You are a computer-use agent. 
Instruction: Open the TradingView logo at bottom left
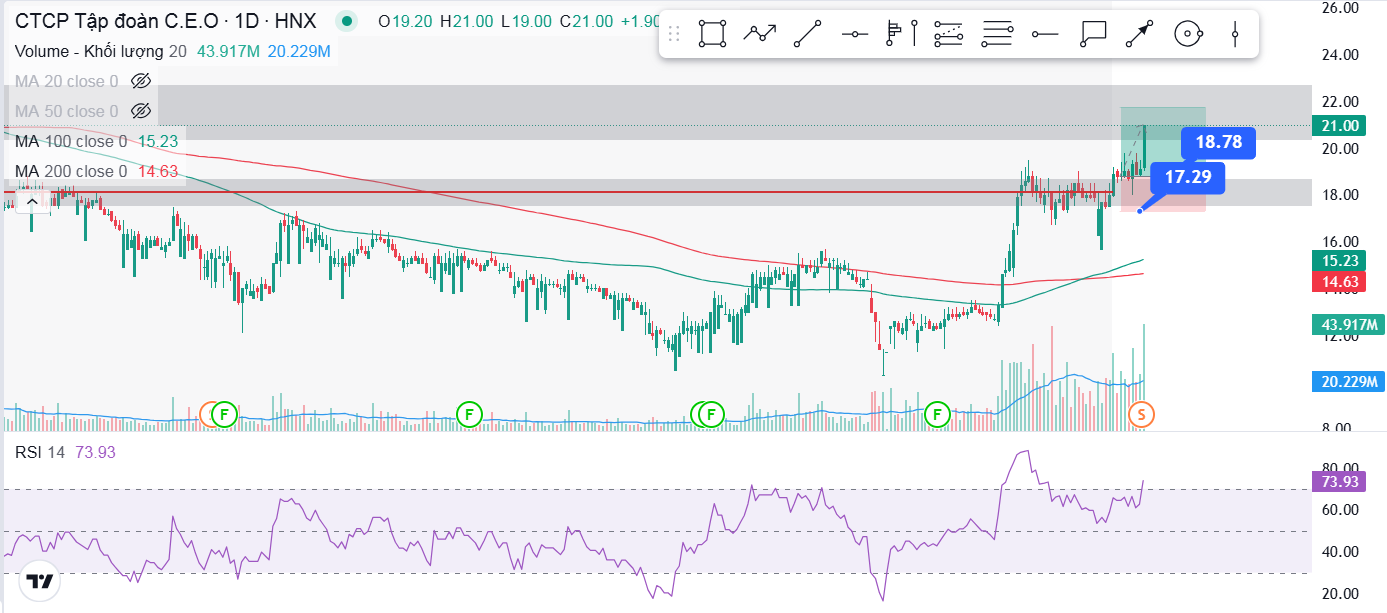click(x=40, y=581)
